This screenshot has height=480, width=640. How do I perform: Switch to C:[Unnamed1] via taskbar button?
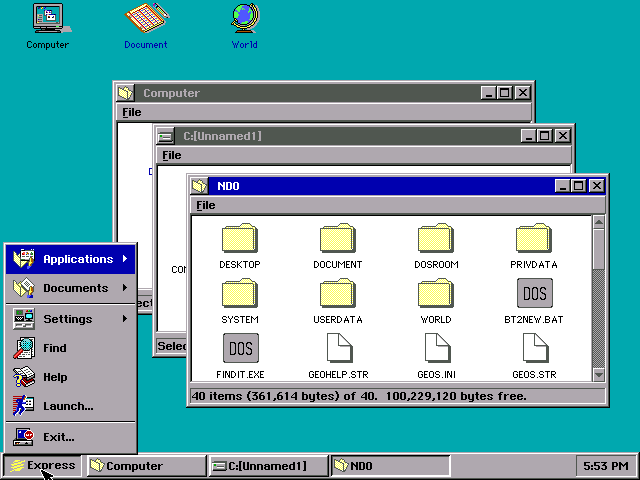[269, 466]
